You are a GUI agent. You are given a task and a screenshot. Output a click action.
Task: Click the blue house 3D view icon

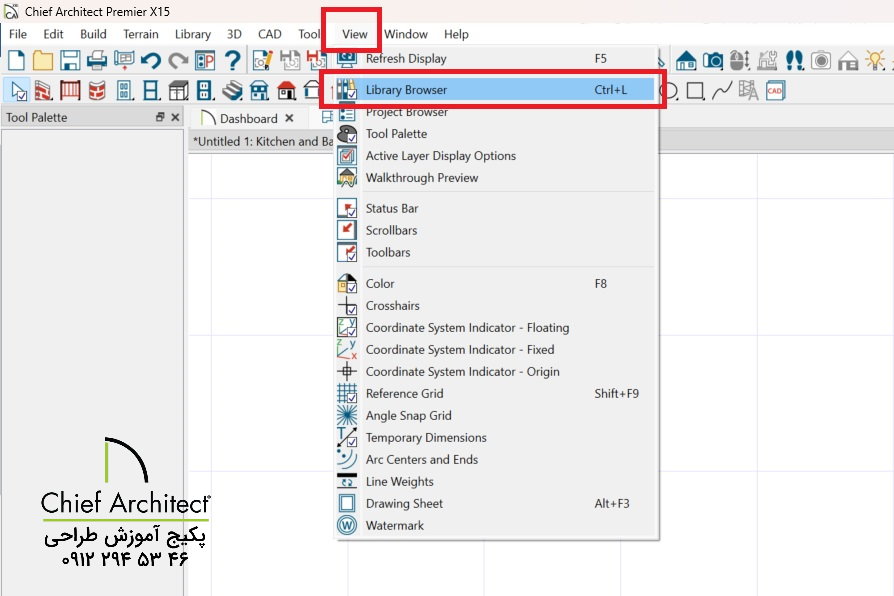[x=686, y=60]
